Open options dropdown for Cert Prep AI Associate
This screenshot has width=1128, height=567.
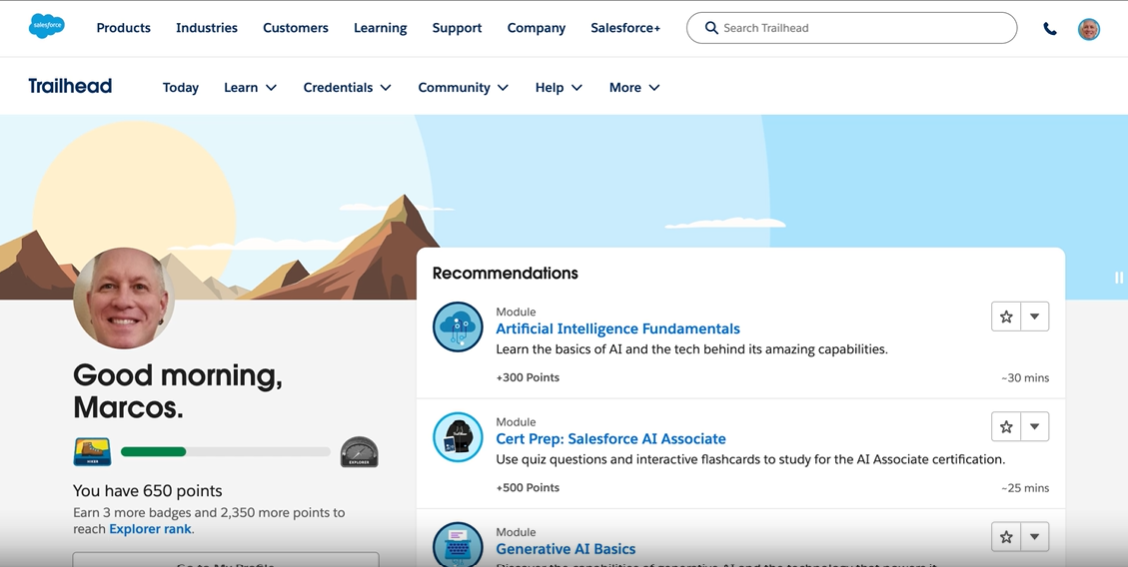1034,427
